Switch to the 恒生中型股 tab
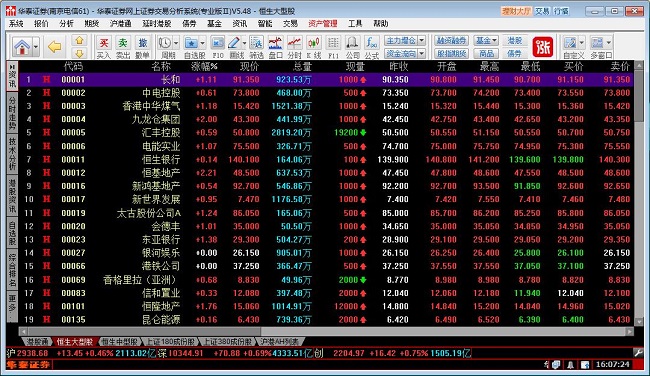Screen dimensions: 650x376 coord(119,342)
